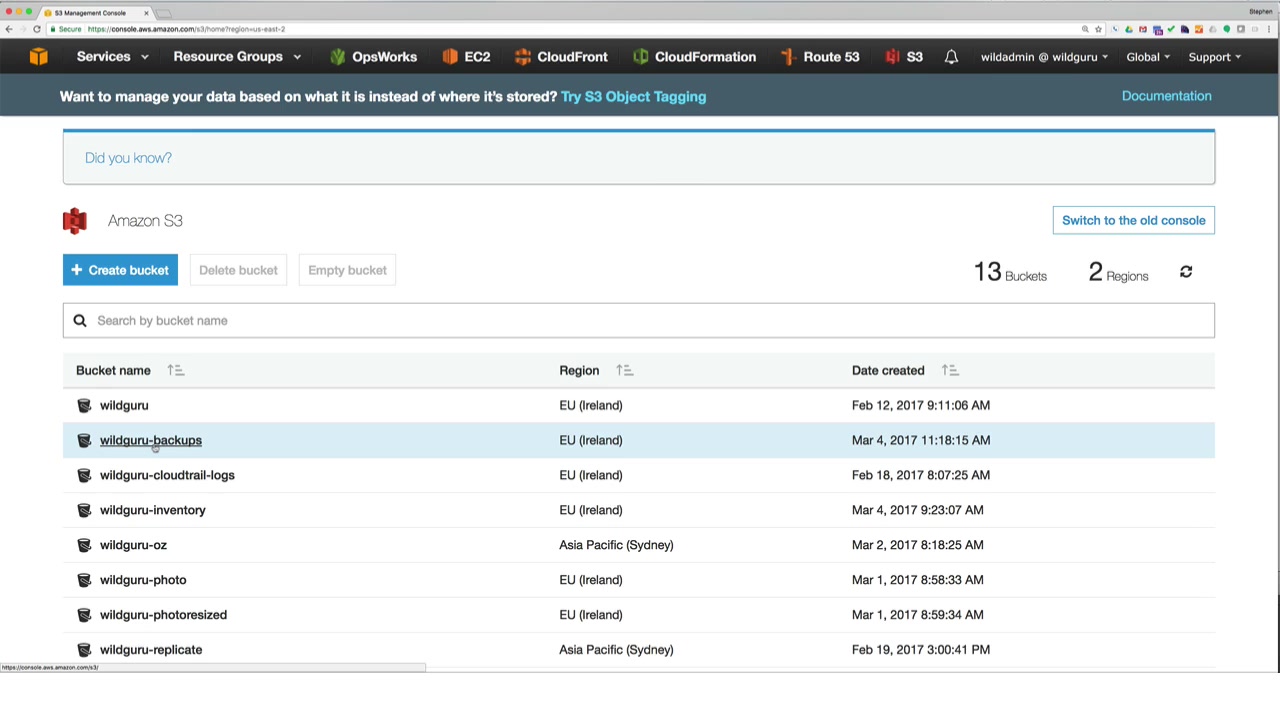
Task: Click the magnifier icon in the search box
Action: [80, 321]
